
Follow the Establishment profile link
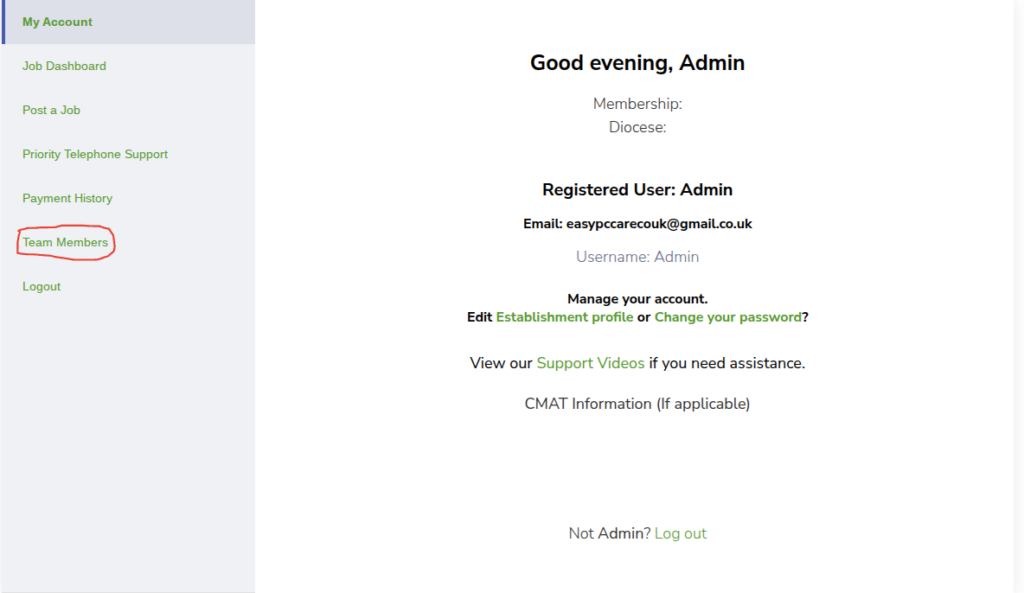click(564, 317)
